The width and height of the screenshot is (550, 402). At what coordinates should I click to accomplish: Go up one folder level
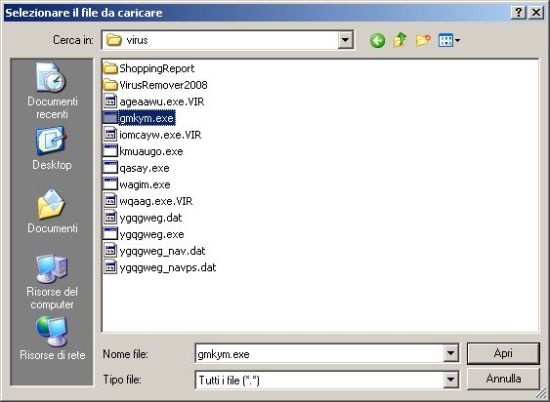point(400,40)
